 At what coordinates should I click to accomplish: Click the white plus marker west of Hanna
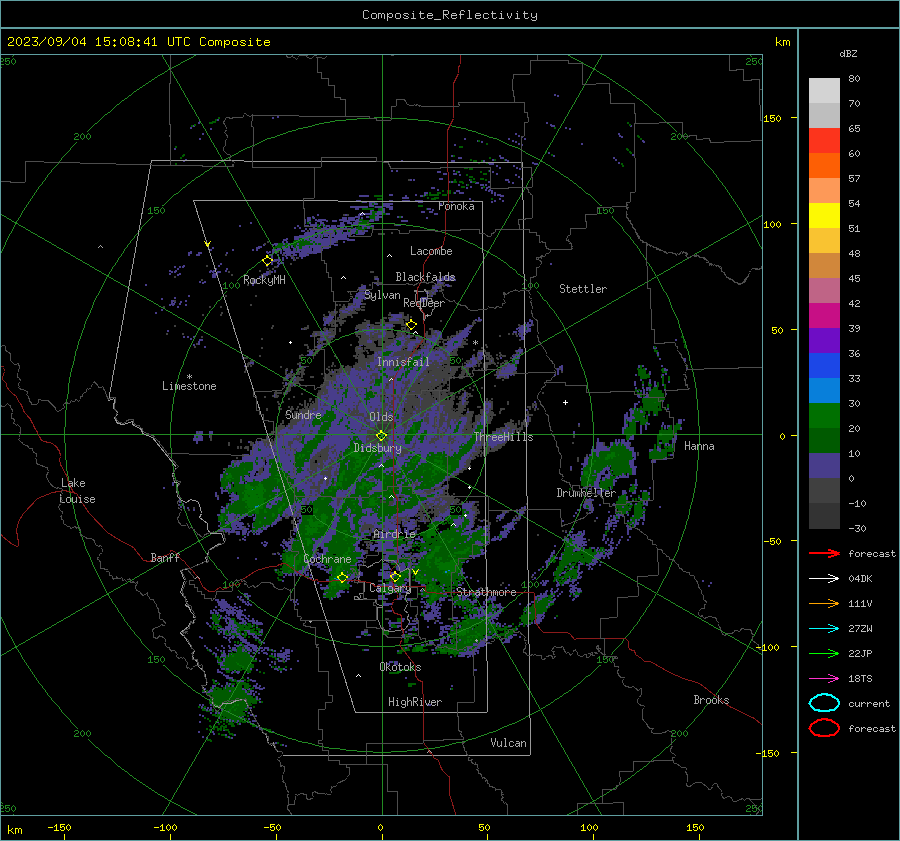click(x=565, y=402)
